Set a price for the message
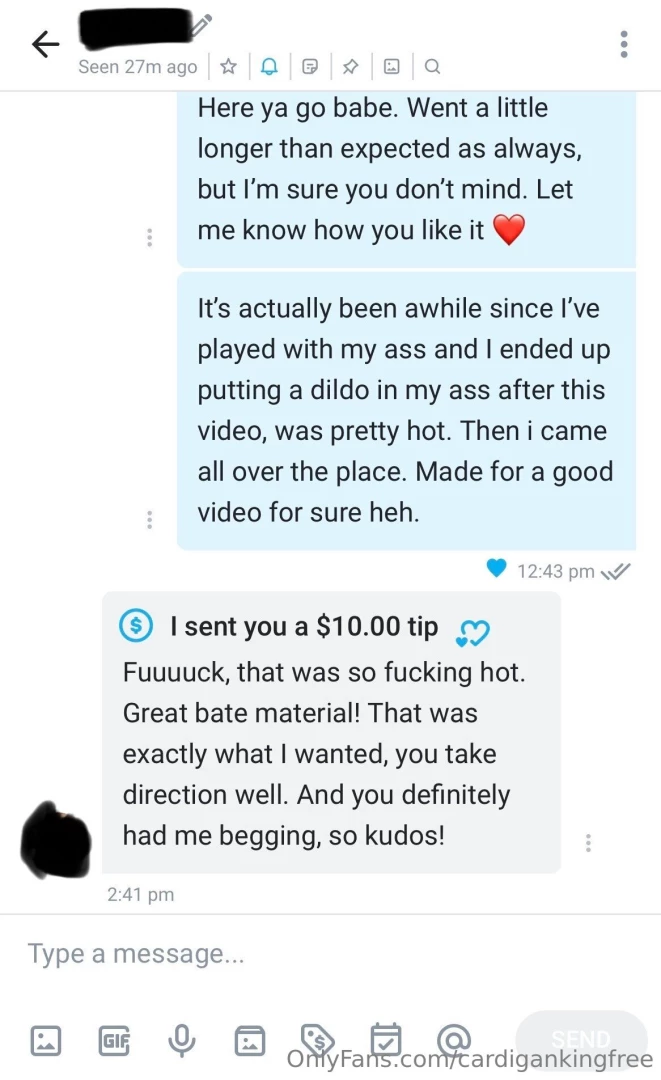 [317, 1040]
